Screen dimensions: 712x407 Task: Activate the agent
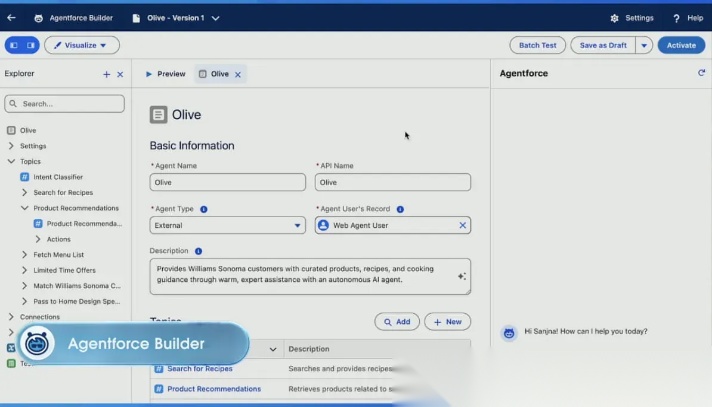click(x=681, y=45)
